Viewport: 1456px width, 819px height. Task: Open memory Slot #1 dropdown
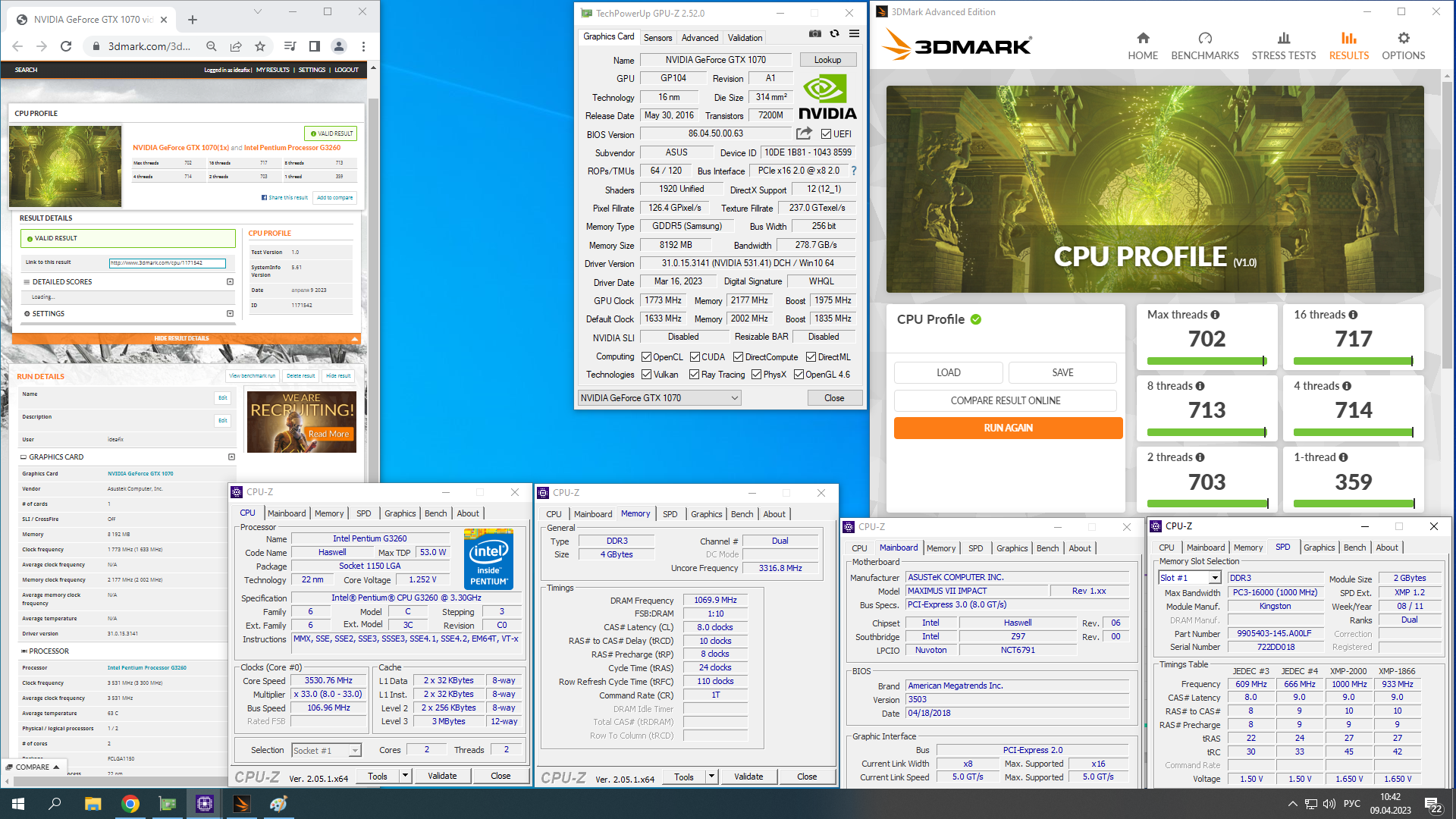click(x=1189, y=578)
